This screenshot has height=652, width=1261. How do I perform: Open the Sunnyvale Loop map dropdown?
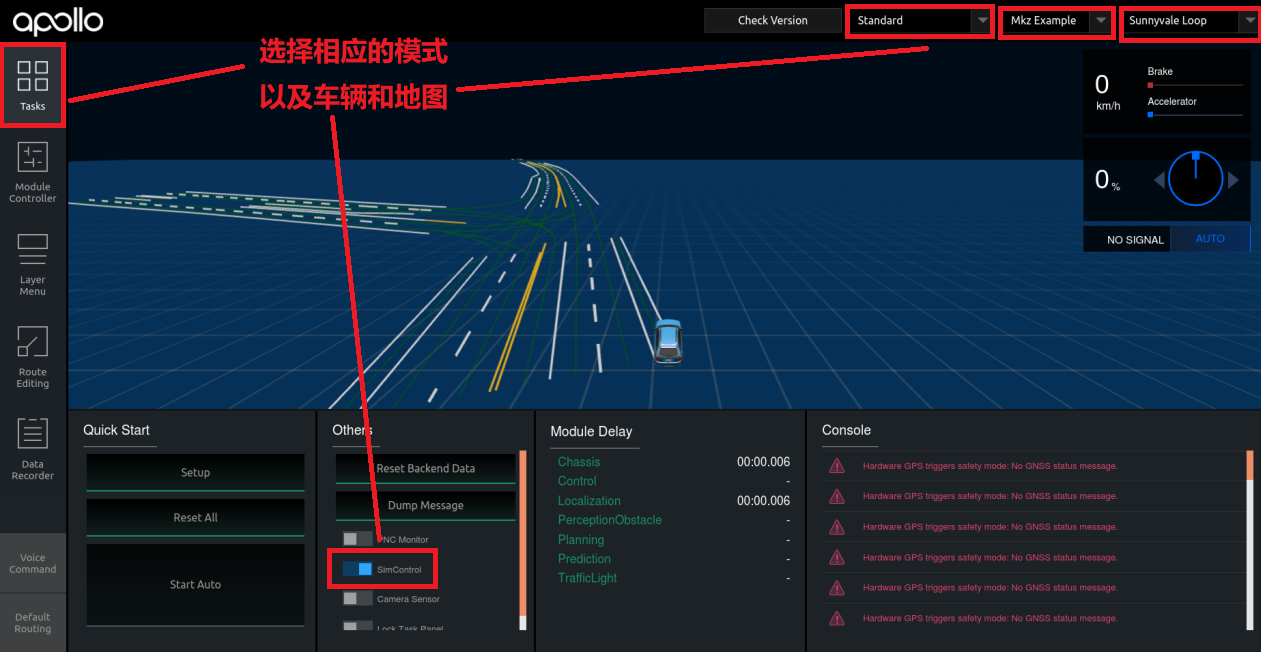tap(1190, 20)
